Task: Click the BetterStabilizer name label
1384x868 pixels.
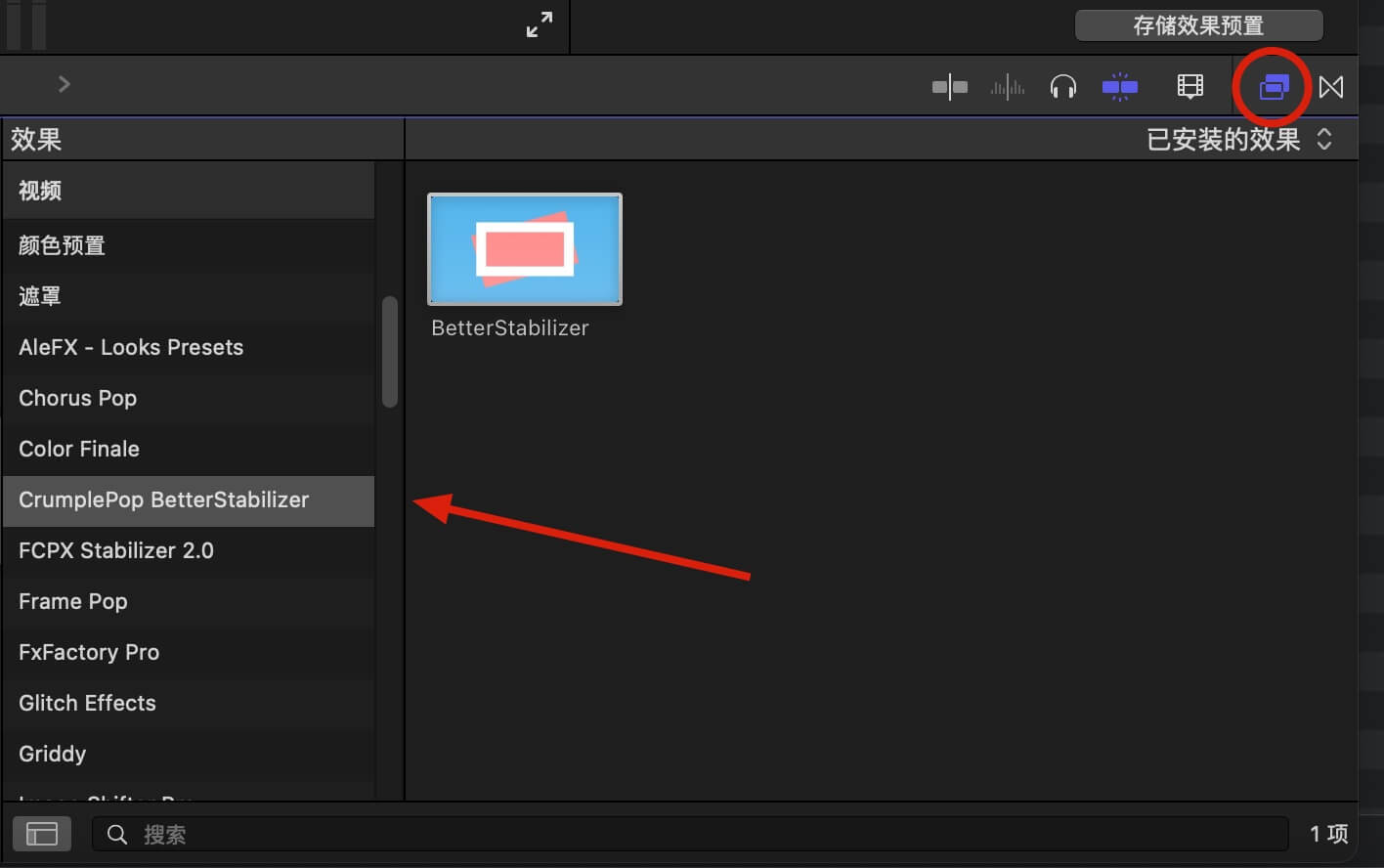Action: point(510,328)
